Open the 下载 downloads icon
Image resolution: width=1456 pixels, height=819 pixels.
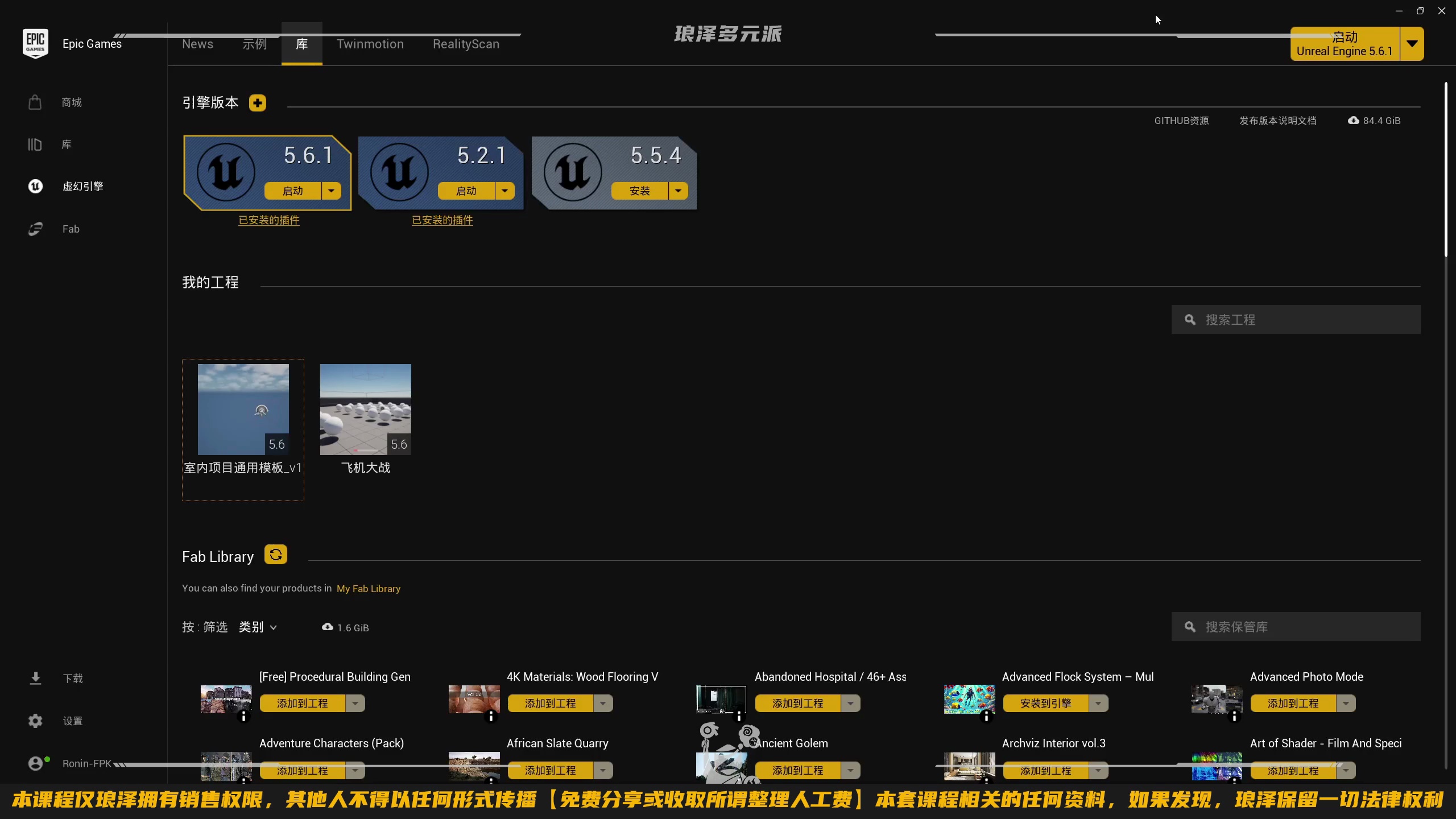35,678
